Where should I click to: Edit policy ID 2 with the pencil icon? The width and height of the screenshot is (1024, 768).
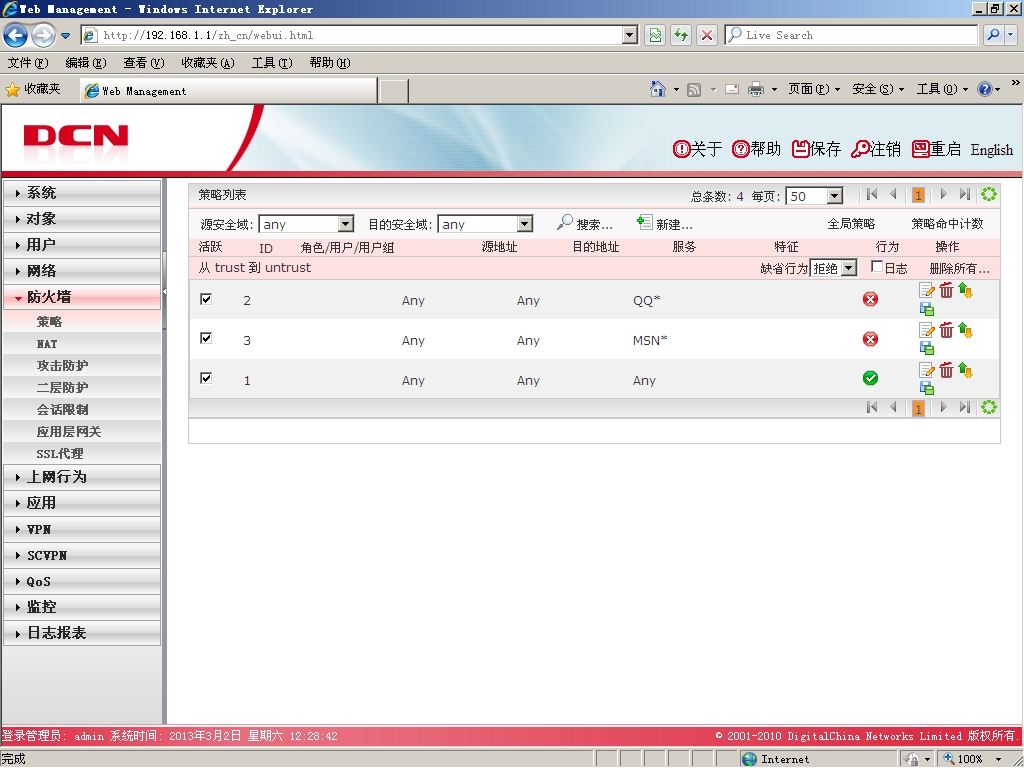(x=926, y=290)
